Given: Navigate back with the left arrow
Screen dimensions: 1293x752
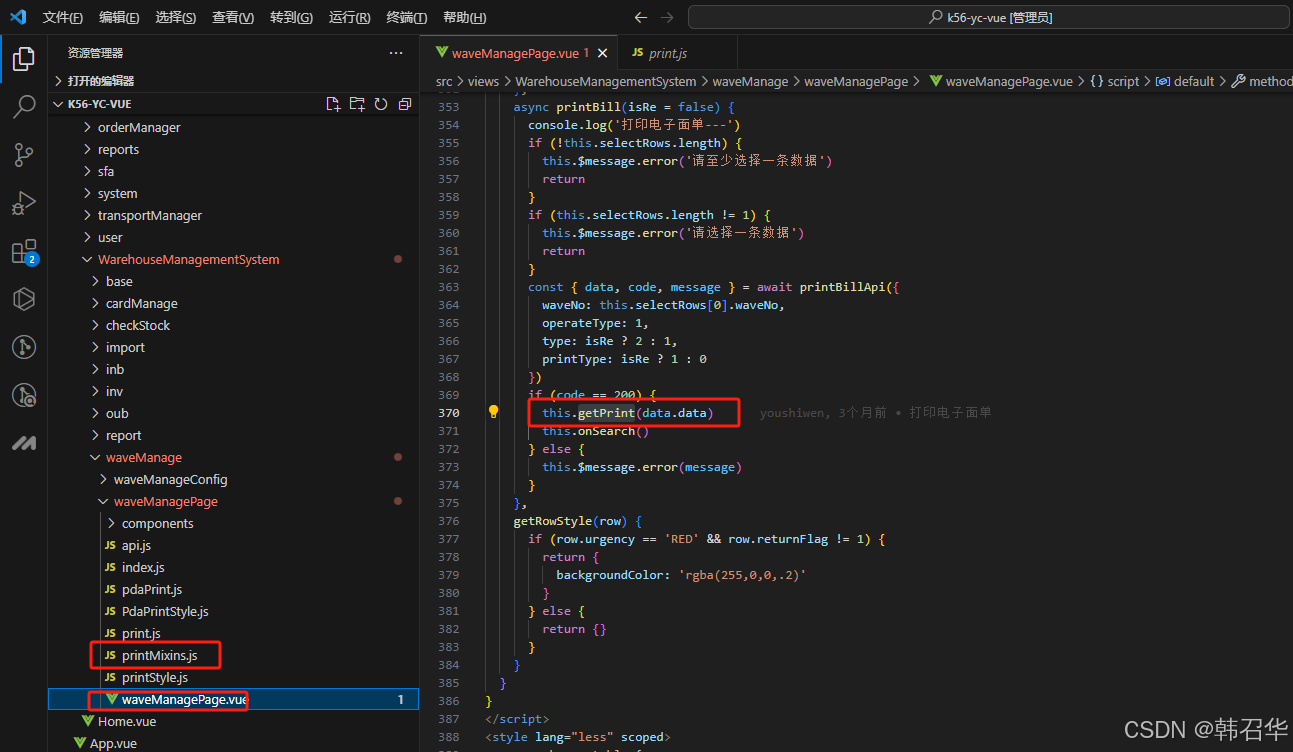Looking at the screenshot, I should coord(641,17).
